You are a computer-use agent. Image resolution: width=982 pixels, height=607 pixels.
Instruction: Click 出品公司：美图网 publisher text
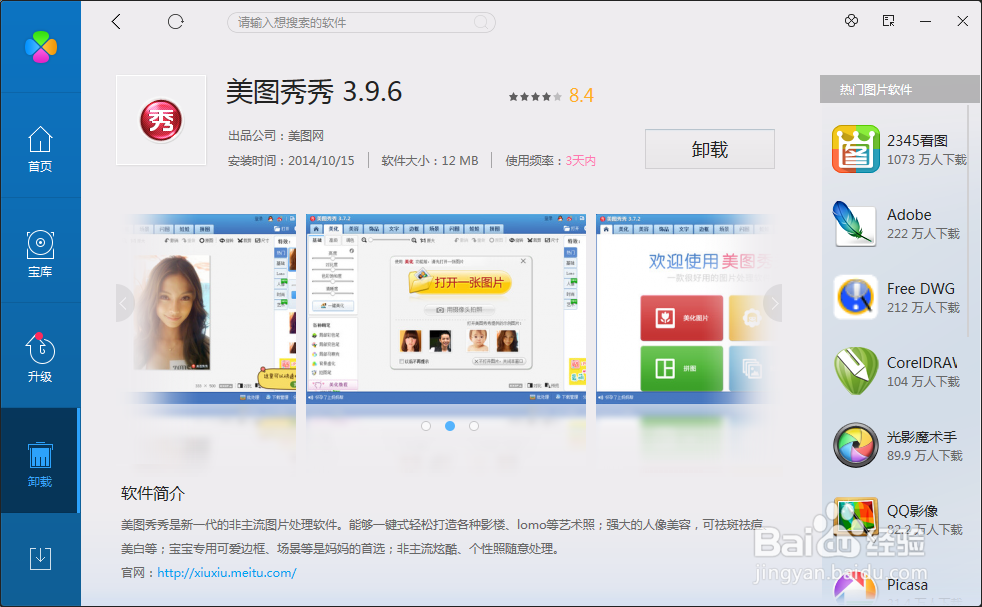click(276, 135)
